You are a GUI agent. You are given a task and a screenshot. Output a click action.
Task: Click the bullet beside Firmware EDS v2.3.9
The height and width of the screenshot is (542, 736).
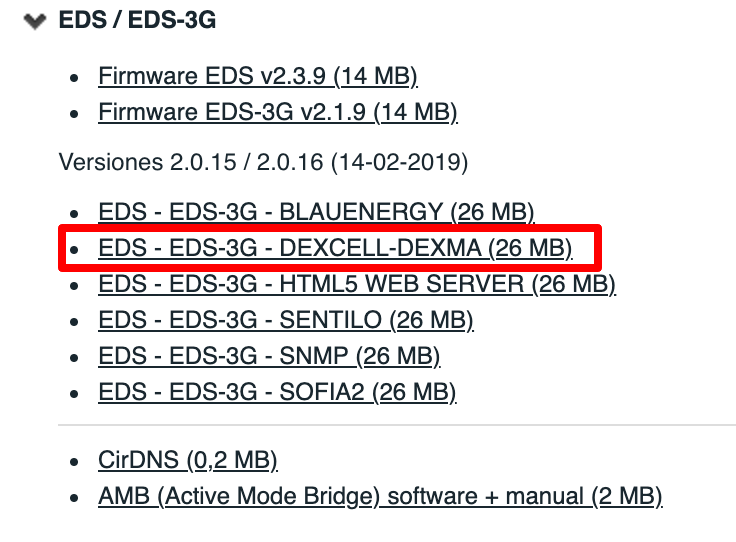[x=73, y=77]
